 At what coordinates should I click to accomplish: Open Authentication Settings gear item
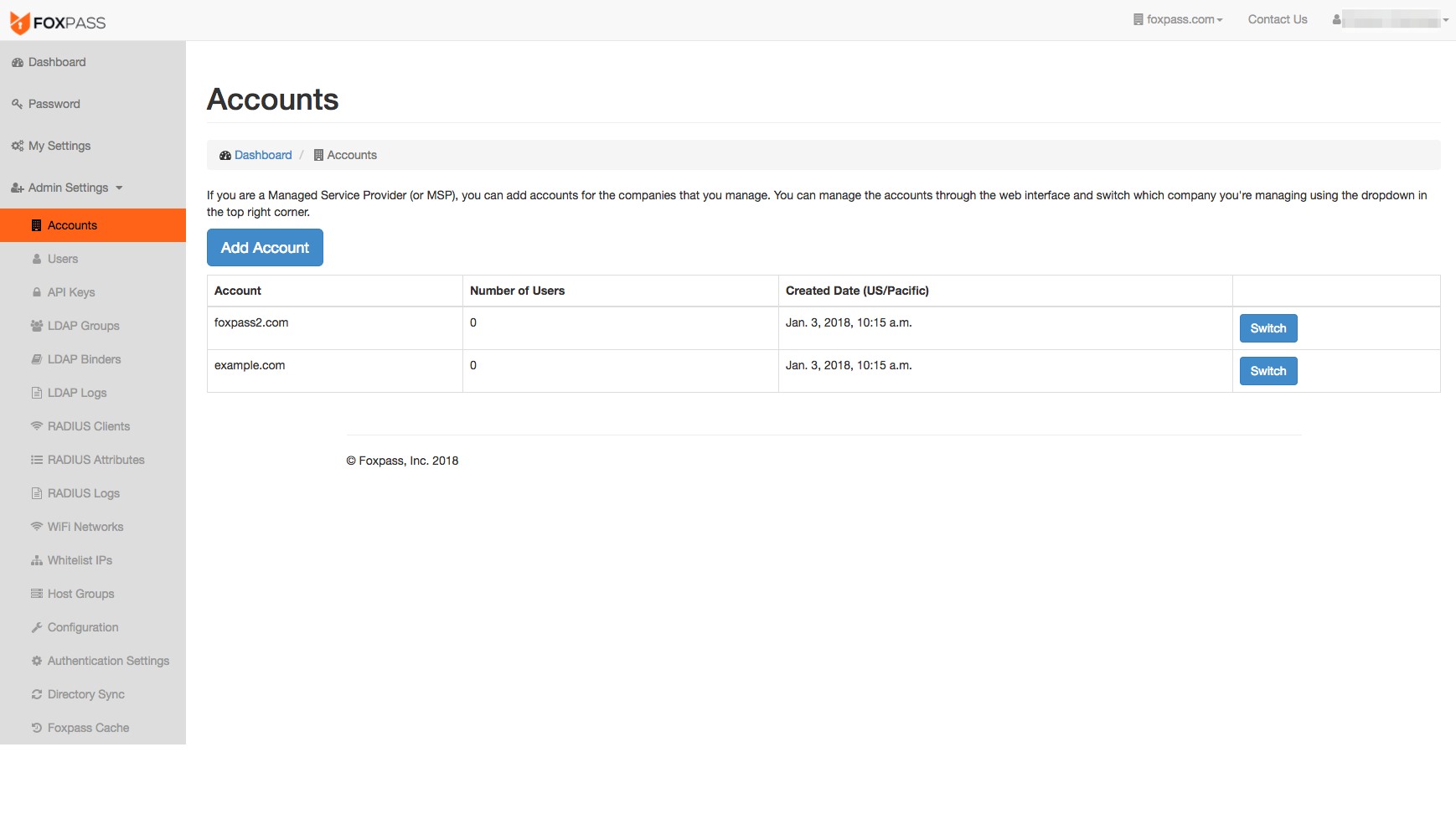point(108,661)
